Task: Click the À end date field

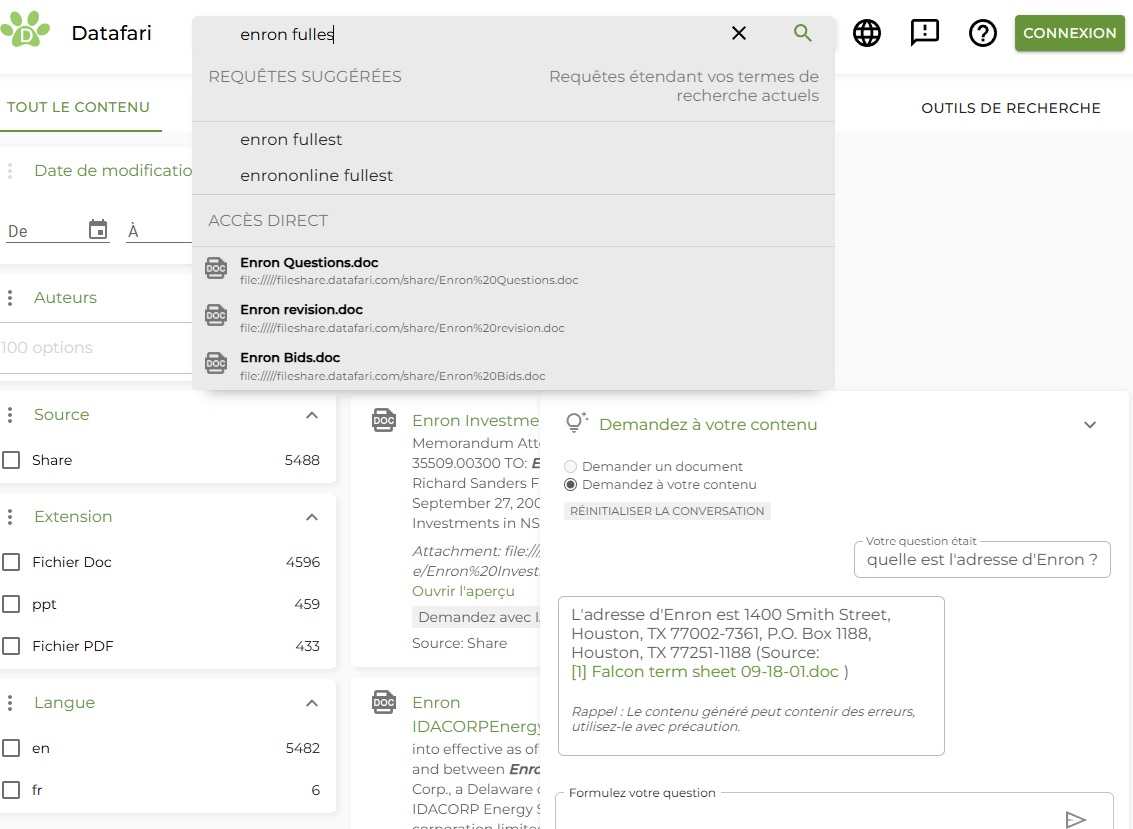Action: coord(159,231)
